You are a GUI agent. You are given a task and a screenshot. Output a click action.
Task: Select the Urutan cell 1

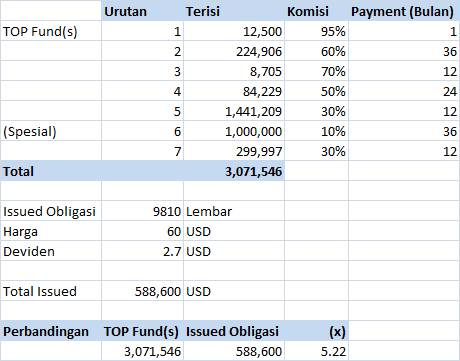click(x=142, y=31)
